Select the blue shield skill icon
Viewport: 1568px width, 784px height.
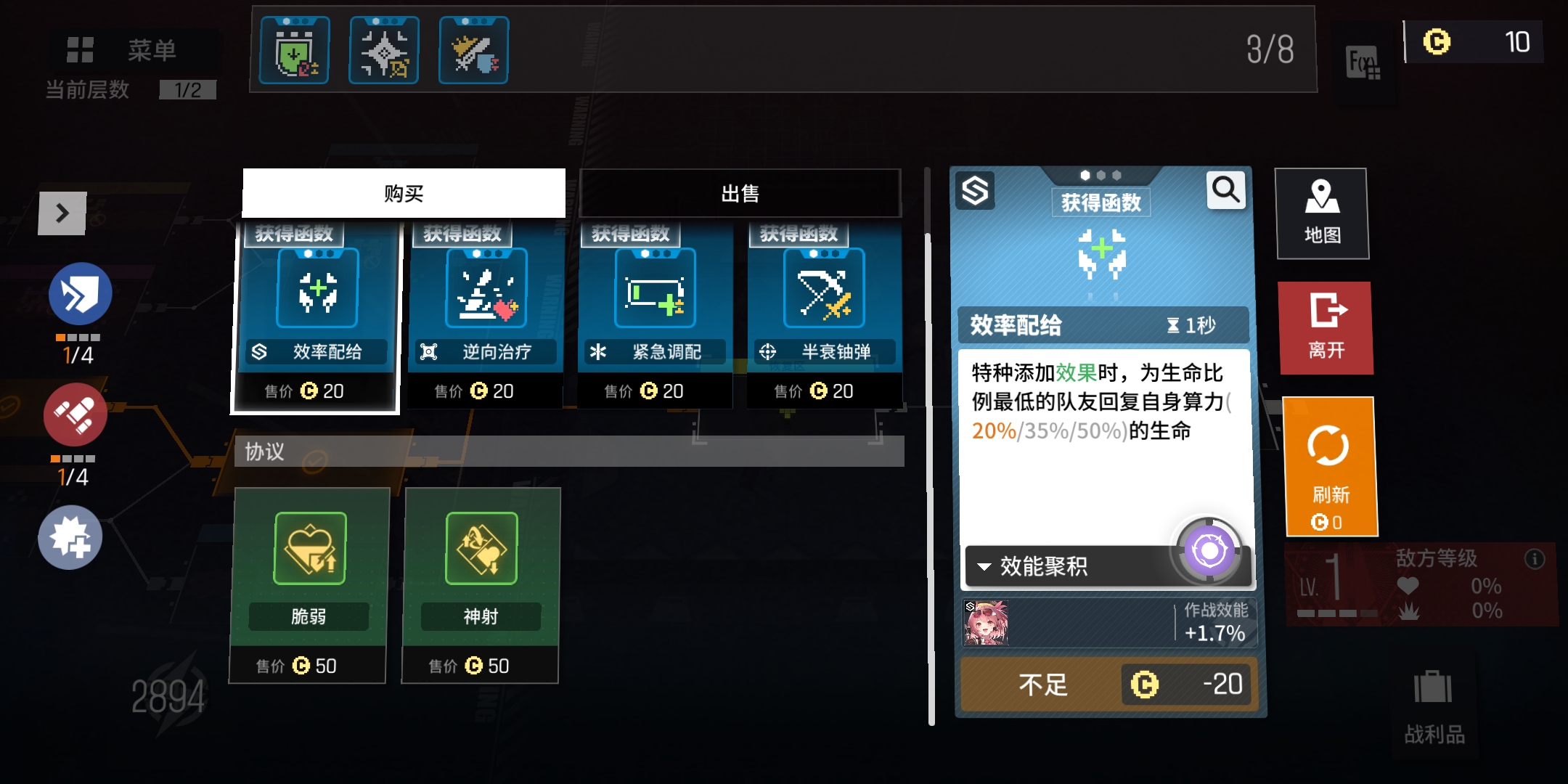[x=80, y=294]
